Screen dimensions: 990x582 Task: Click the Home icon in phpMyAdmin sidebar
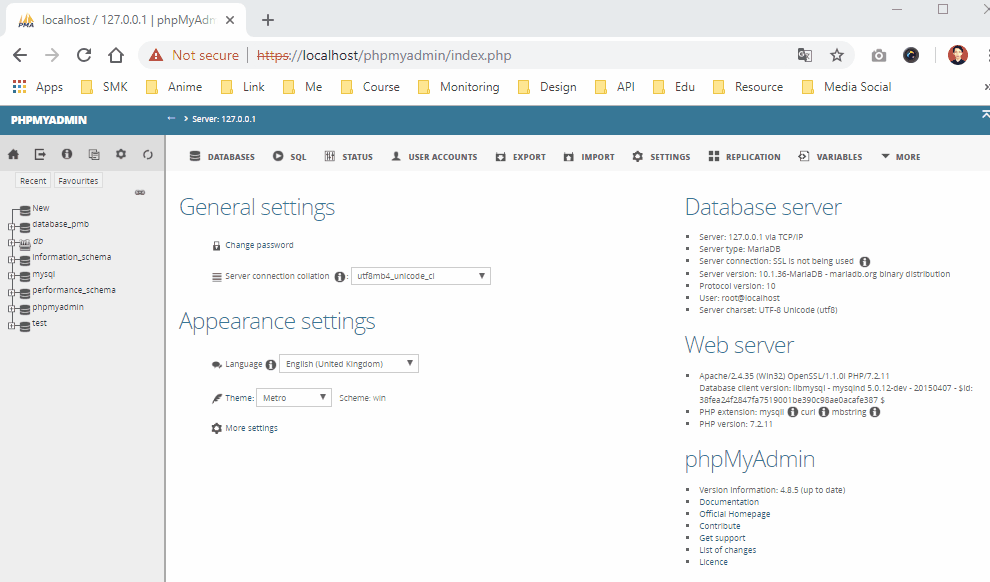pyautogui.click(x=13, y=154)
